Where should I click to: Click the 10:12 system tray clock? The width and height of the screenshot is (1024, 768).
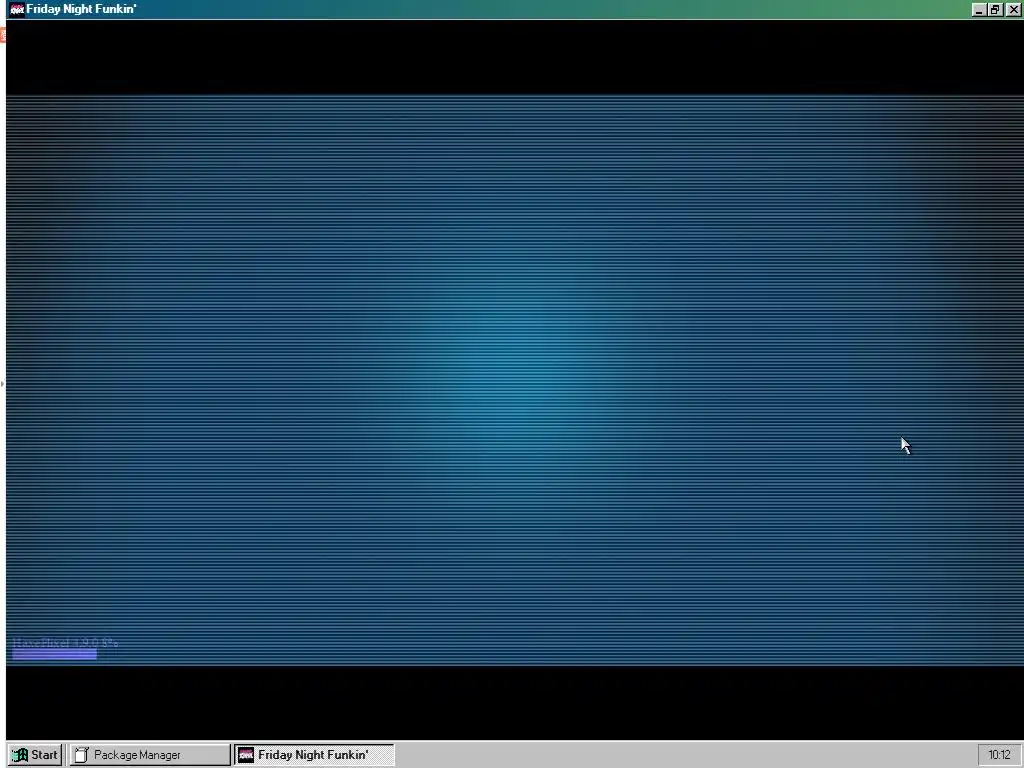pos(999,754)
